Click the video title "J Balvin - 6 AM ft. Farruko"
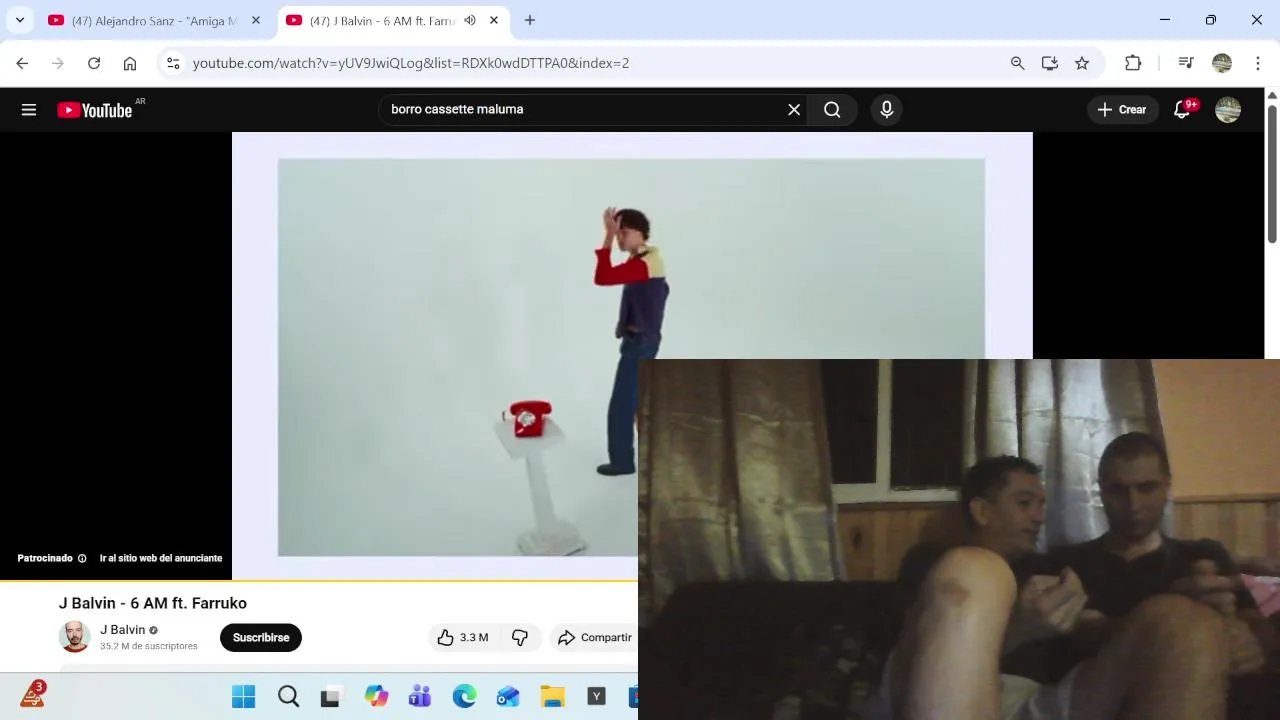 point(153,603)
